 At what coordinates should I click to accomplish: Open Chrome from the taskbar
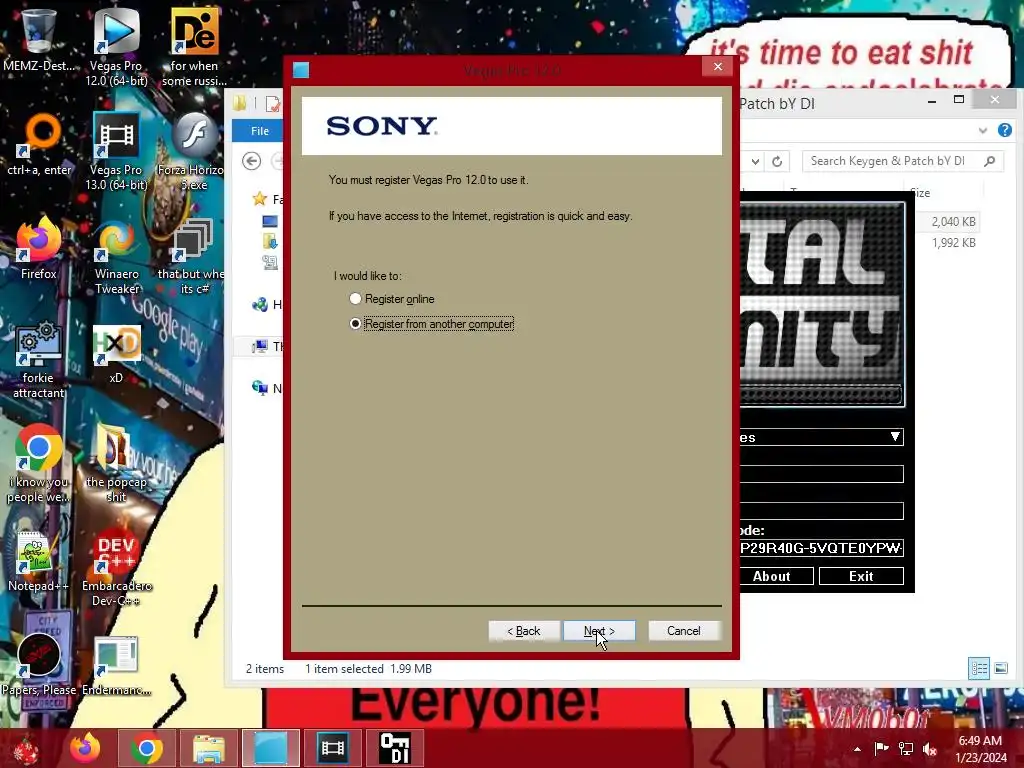(146, 748)
